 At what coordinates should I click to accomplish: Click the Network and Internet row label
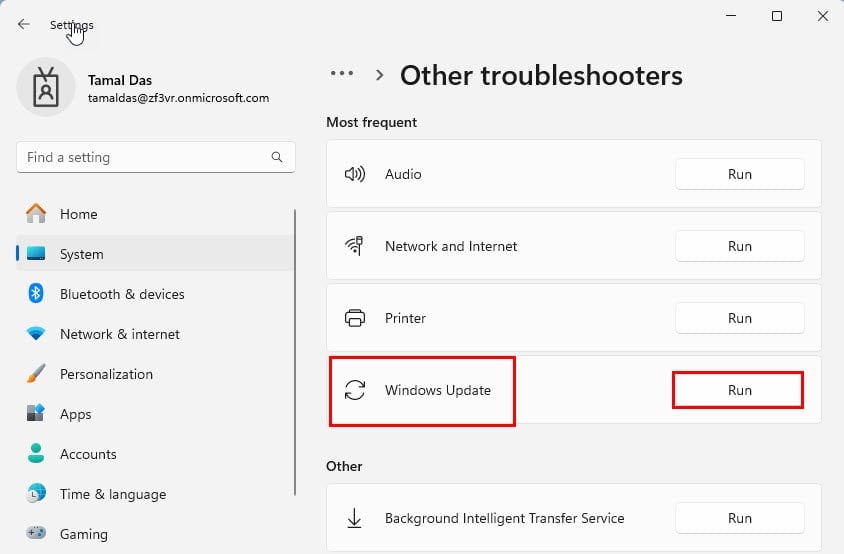[x=451, y=246]
